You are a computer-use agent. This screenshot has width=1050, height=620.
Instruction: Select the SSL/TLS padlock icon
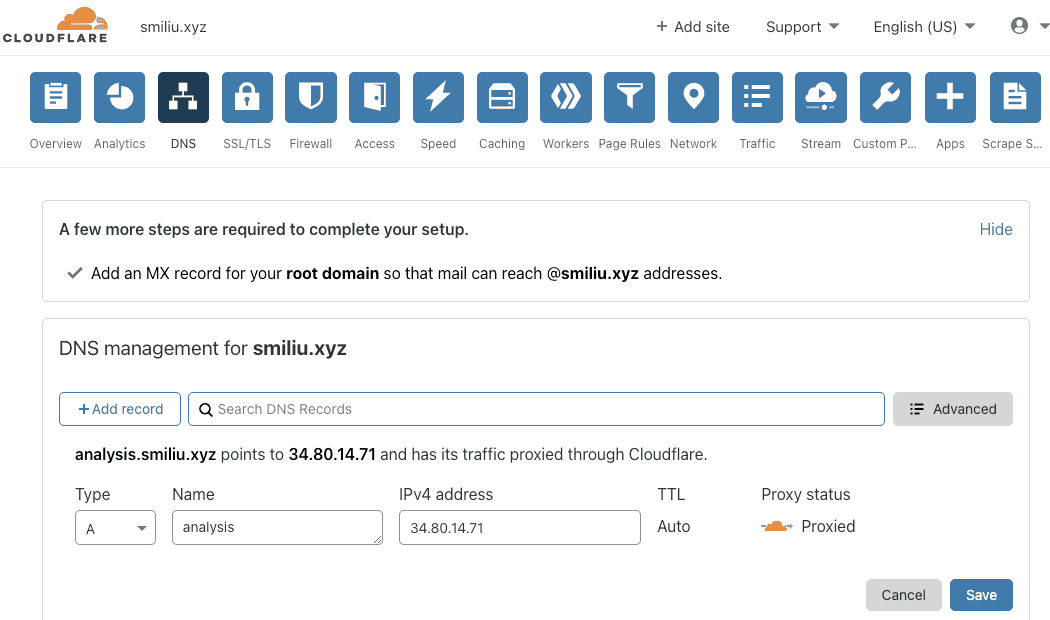(x=247, y=98)
